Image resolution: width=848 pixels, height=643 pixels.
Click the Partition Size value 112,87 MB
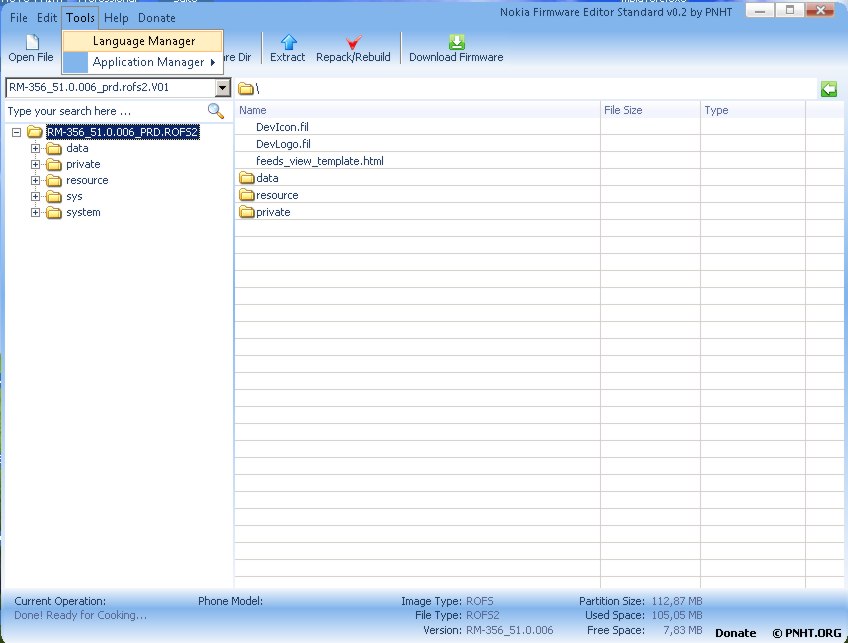click(677, 601)
